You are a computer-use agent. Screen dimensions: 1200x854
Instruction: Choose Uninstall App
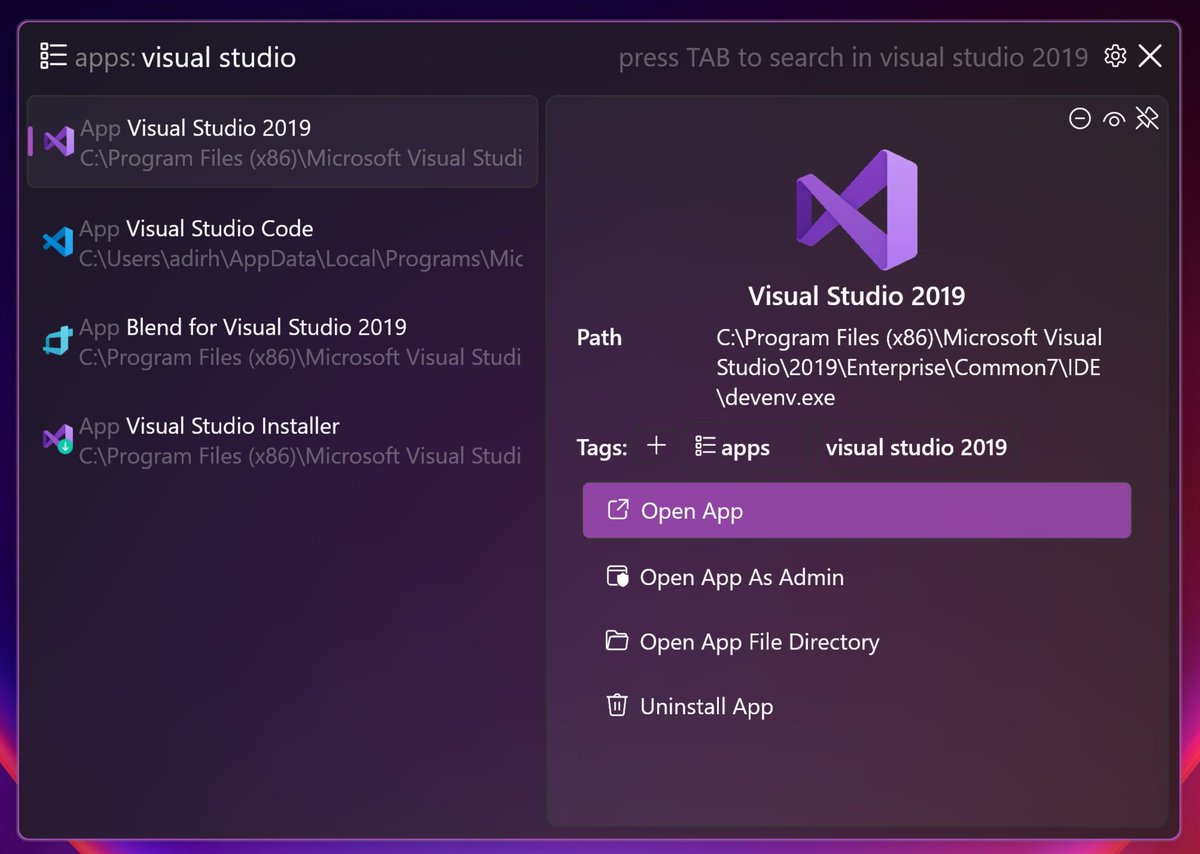coord(857,706)
